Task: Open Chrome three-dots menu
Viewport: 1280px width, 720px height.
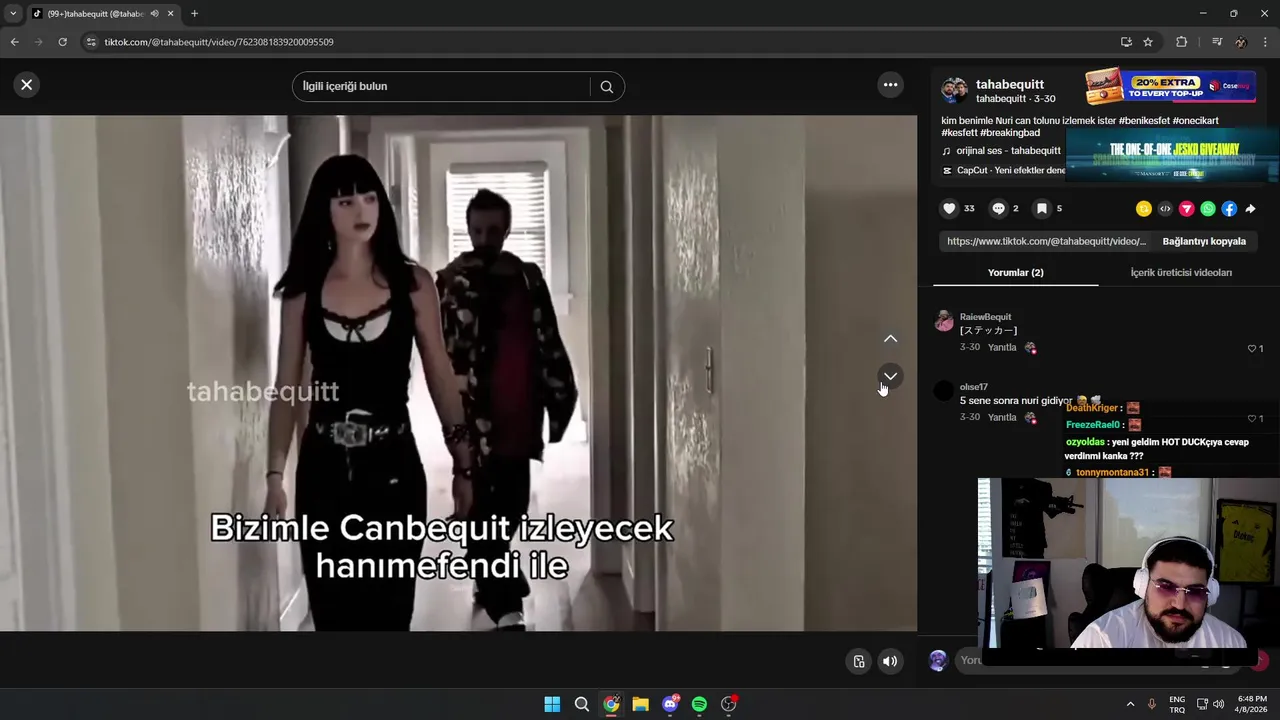Action: [x=1266, y=42]
